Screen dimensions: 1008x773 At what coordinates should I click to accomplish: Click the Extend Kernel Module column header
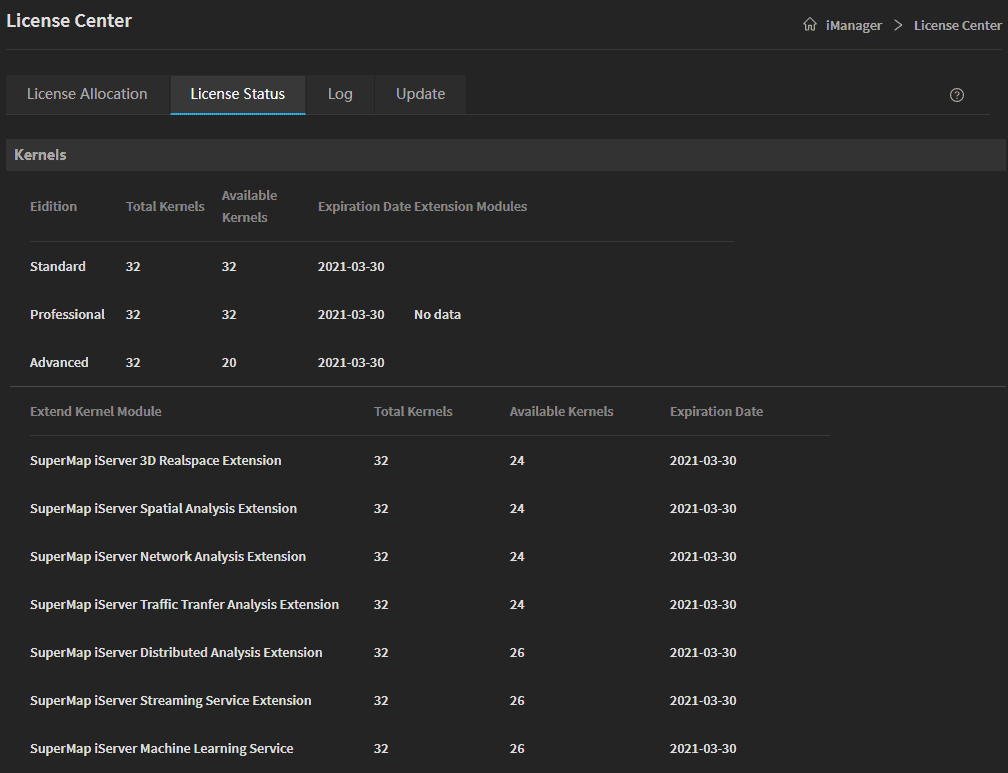click(x=96, y=412)
